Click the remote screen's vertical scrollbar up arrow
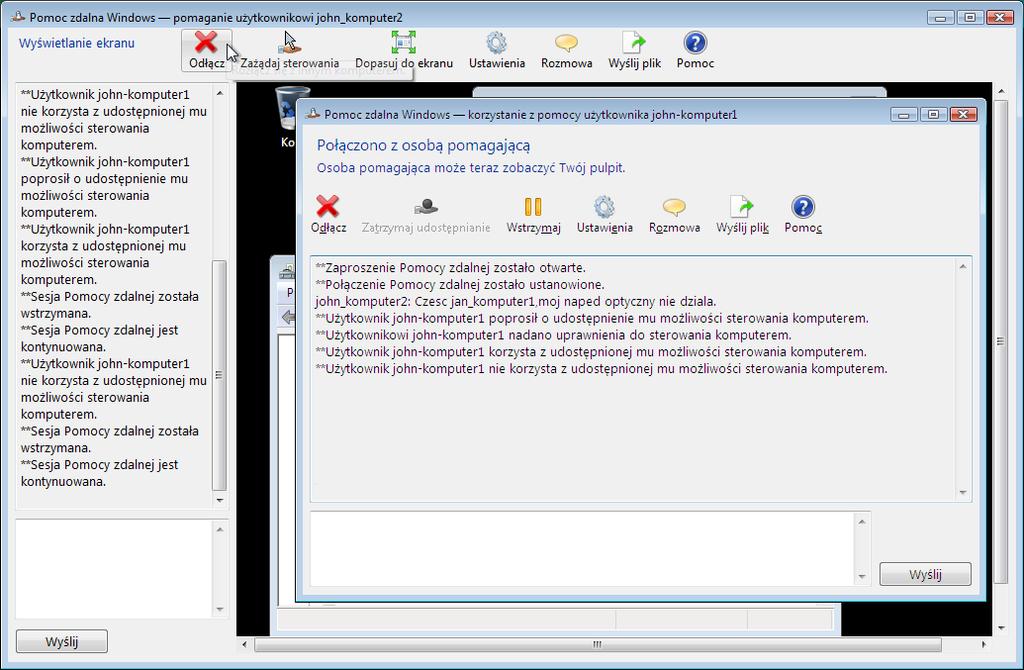Screen dimensions: 1024x670 pos(1001,92)
